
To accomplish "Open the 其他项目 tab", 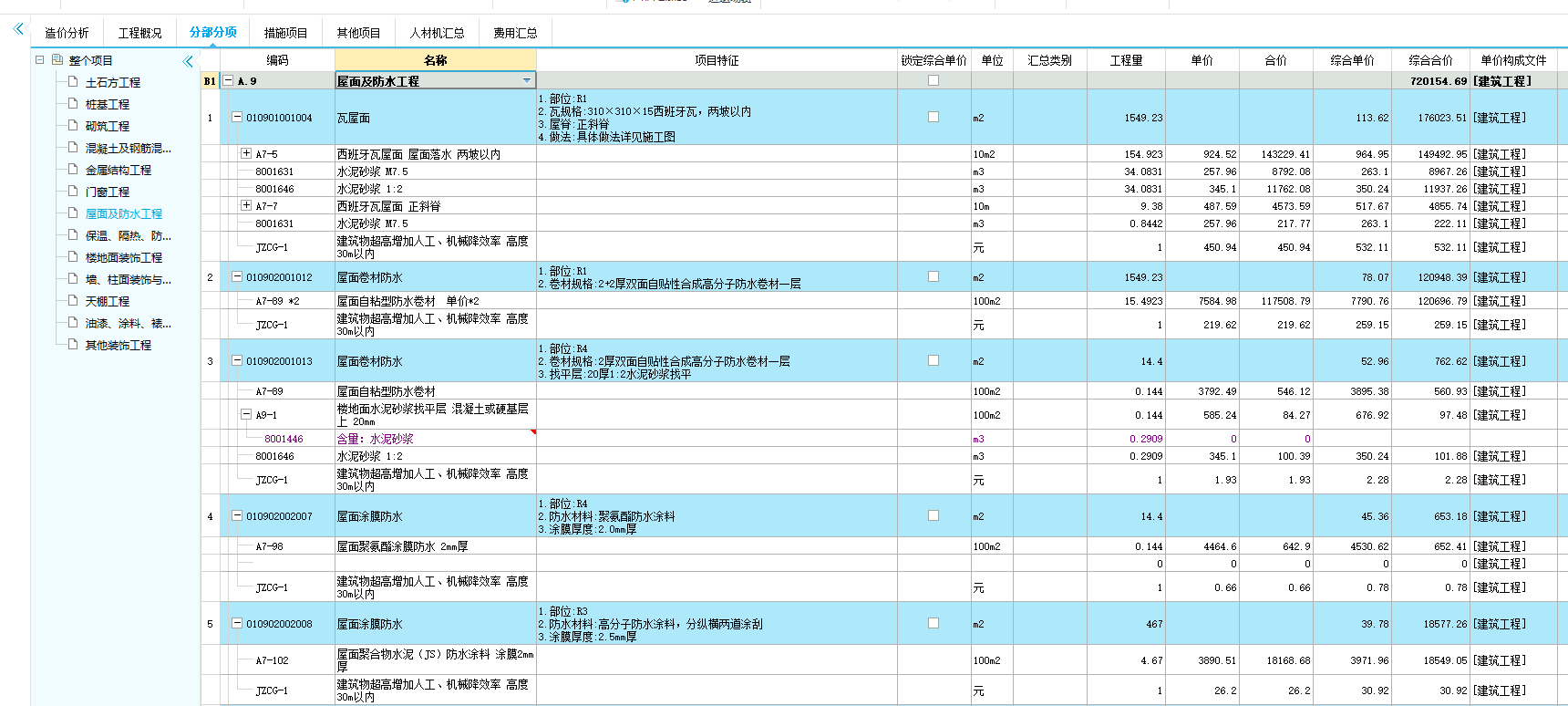I will point(359,33).
